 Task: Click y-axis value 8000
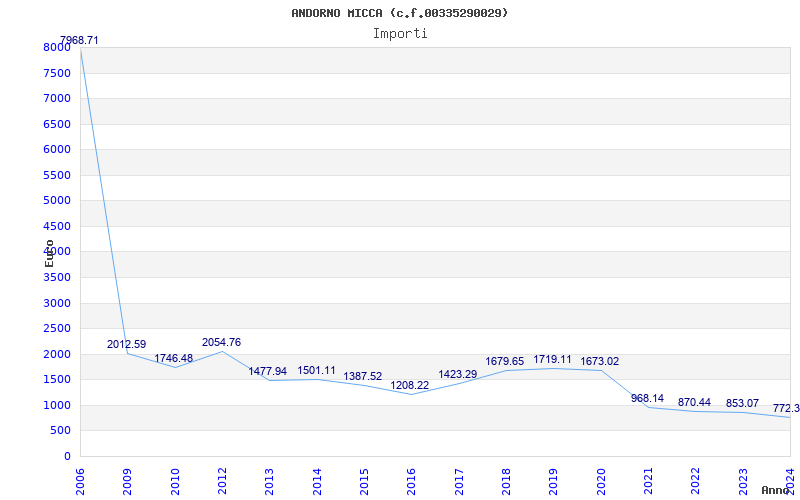pos(57,47)
